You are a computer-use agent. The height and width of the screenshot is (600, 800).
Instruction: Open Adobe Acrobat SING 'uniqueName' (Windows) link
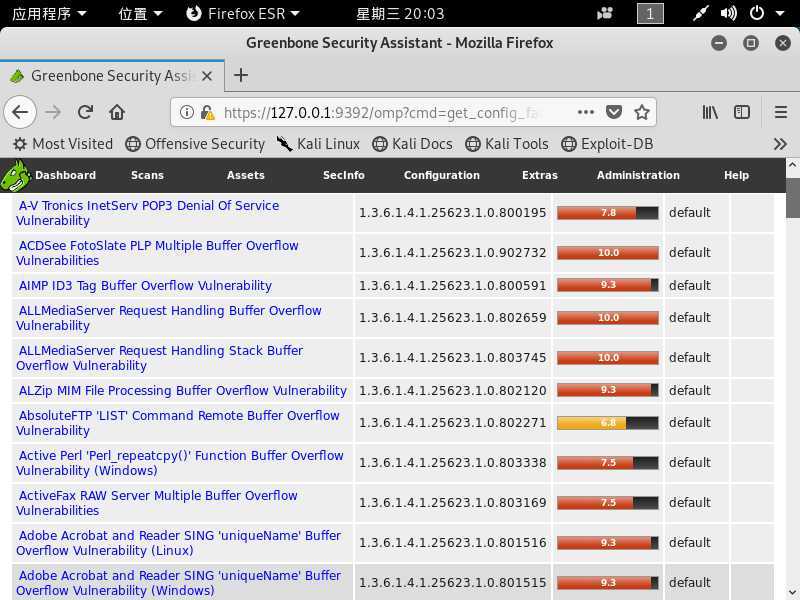[x=178, y=583]
